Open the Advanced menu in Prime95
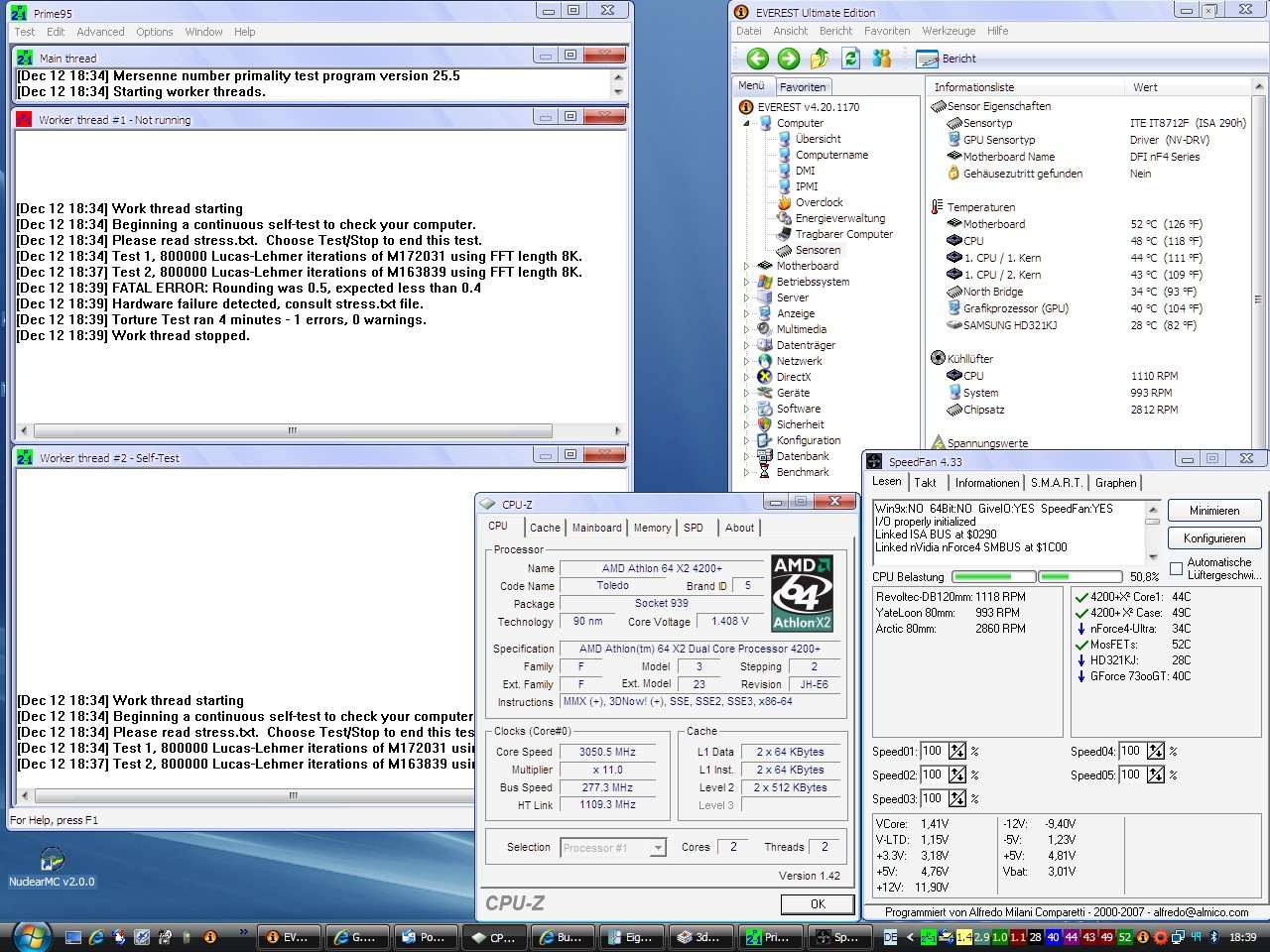The image size is (1270, 952). [100, 32]
